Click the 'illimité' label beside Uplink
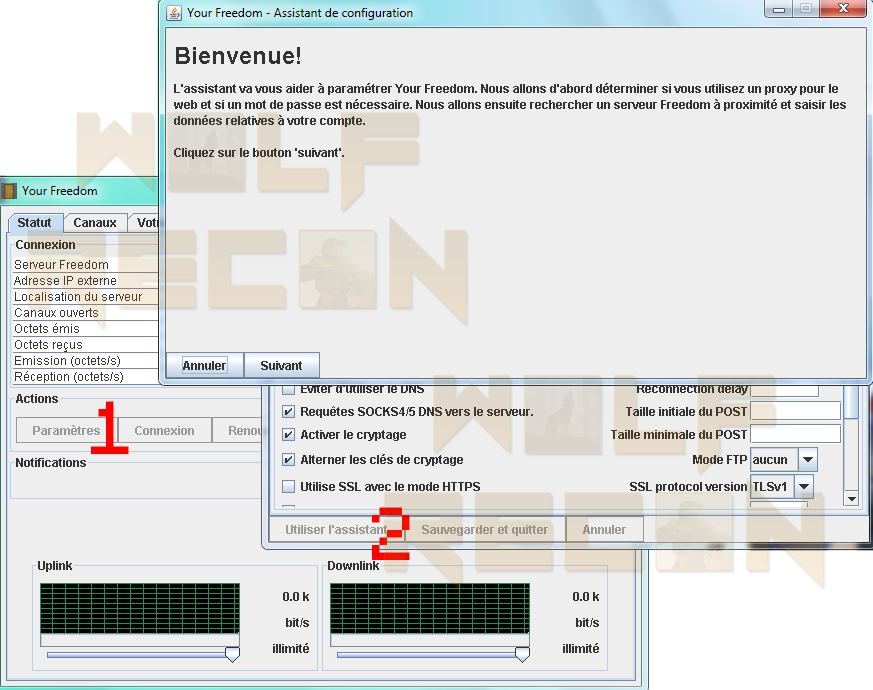Screen dimensions: 873x690 (x=291, y=649)
